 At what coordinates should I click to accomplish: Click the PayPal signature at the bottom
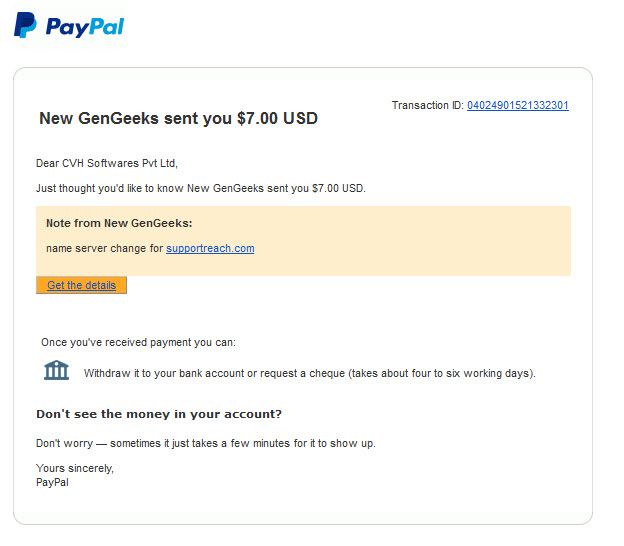52,482
